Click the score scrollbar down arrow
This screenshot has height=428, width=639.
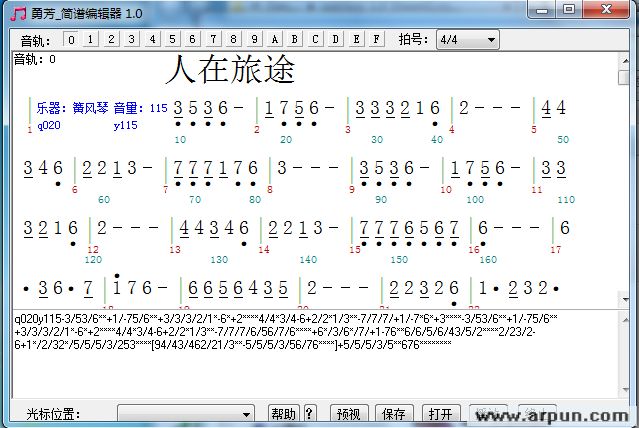pos(625,300)
